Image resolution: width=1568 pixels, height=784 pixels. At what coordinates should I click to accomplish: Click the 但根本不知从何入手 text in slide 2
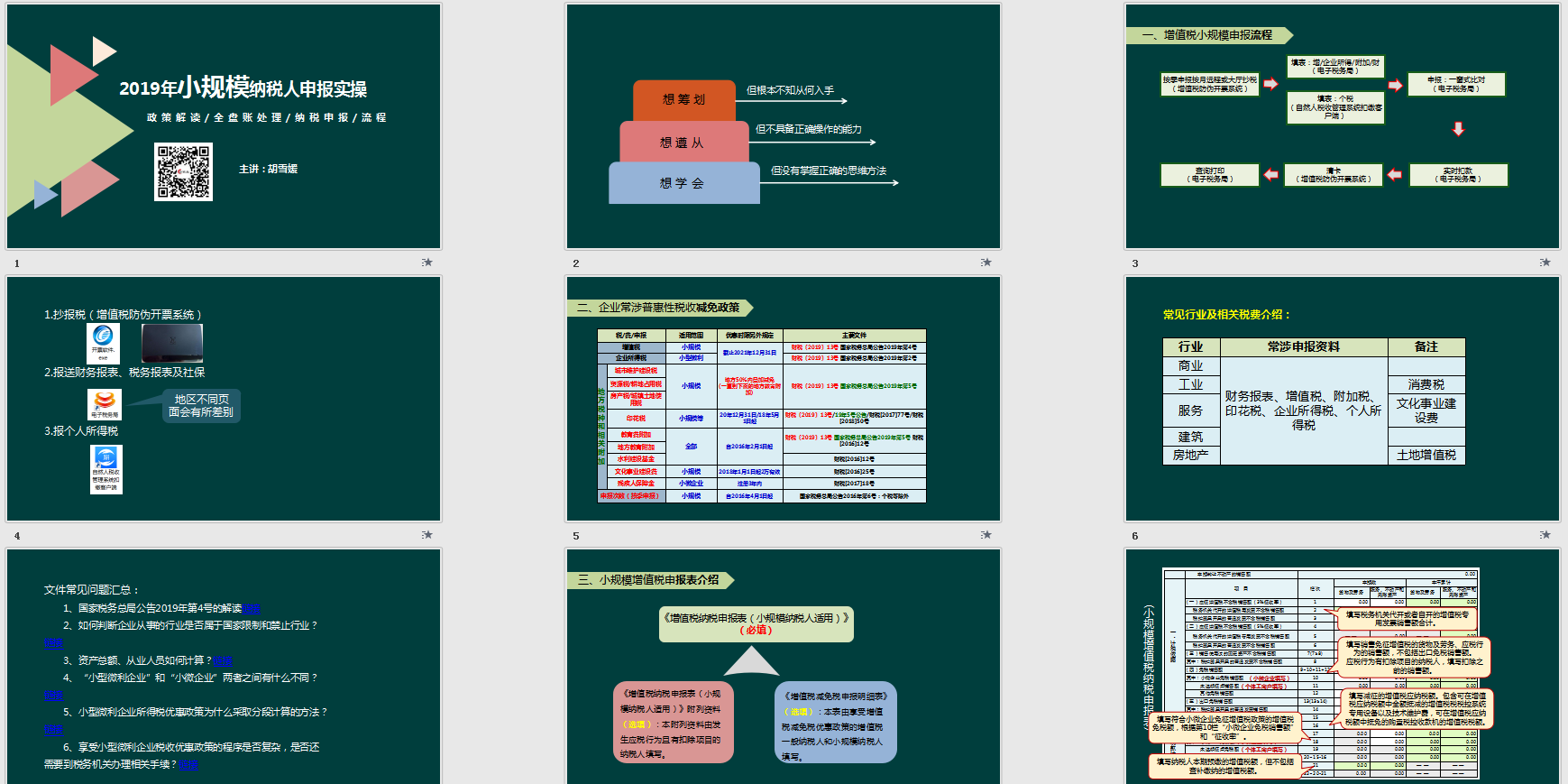coord(790,90)
